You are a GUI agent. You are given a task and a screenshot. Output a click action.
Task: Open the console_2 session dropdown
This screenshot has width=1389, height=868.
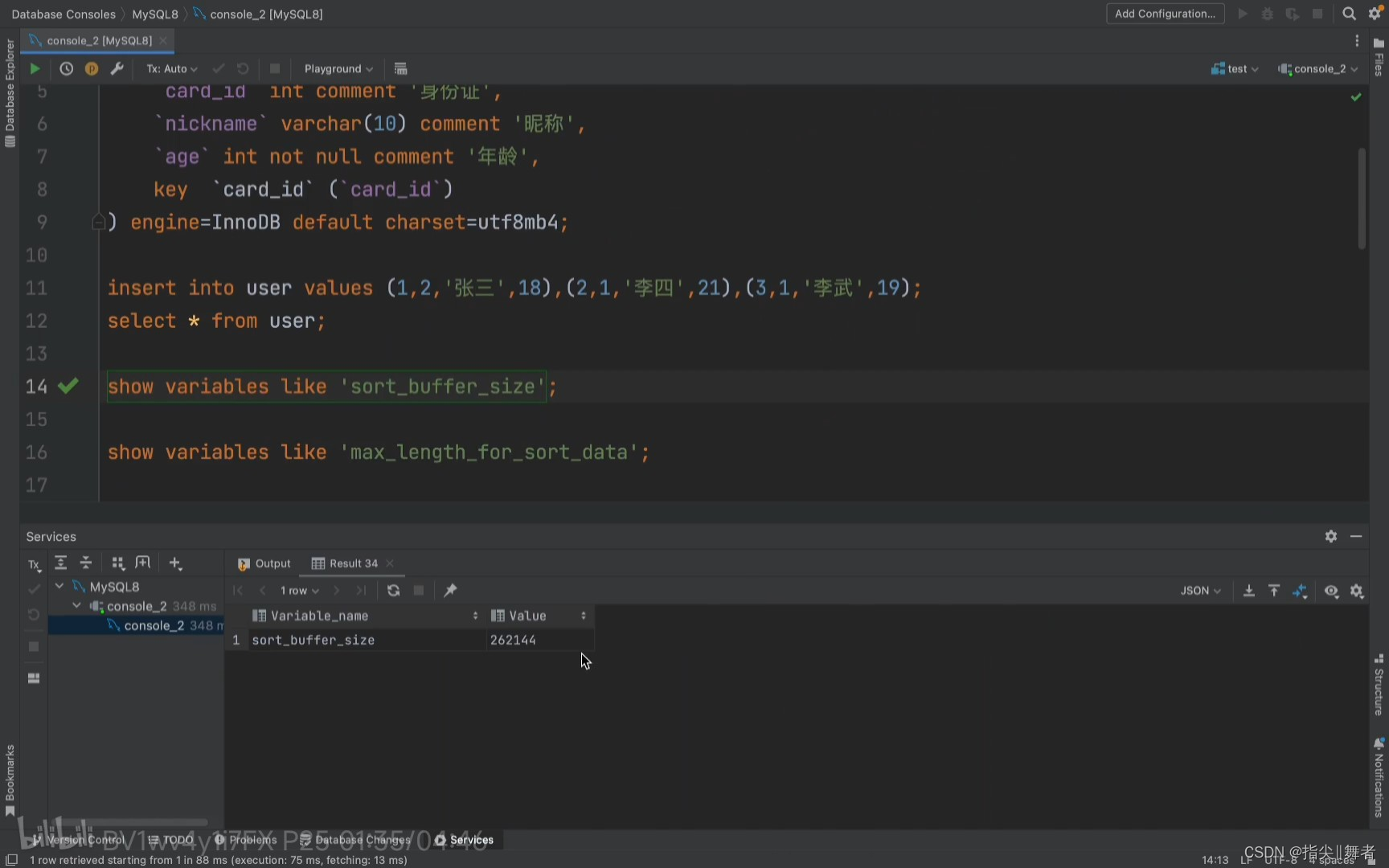[1317, 69]
